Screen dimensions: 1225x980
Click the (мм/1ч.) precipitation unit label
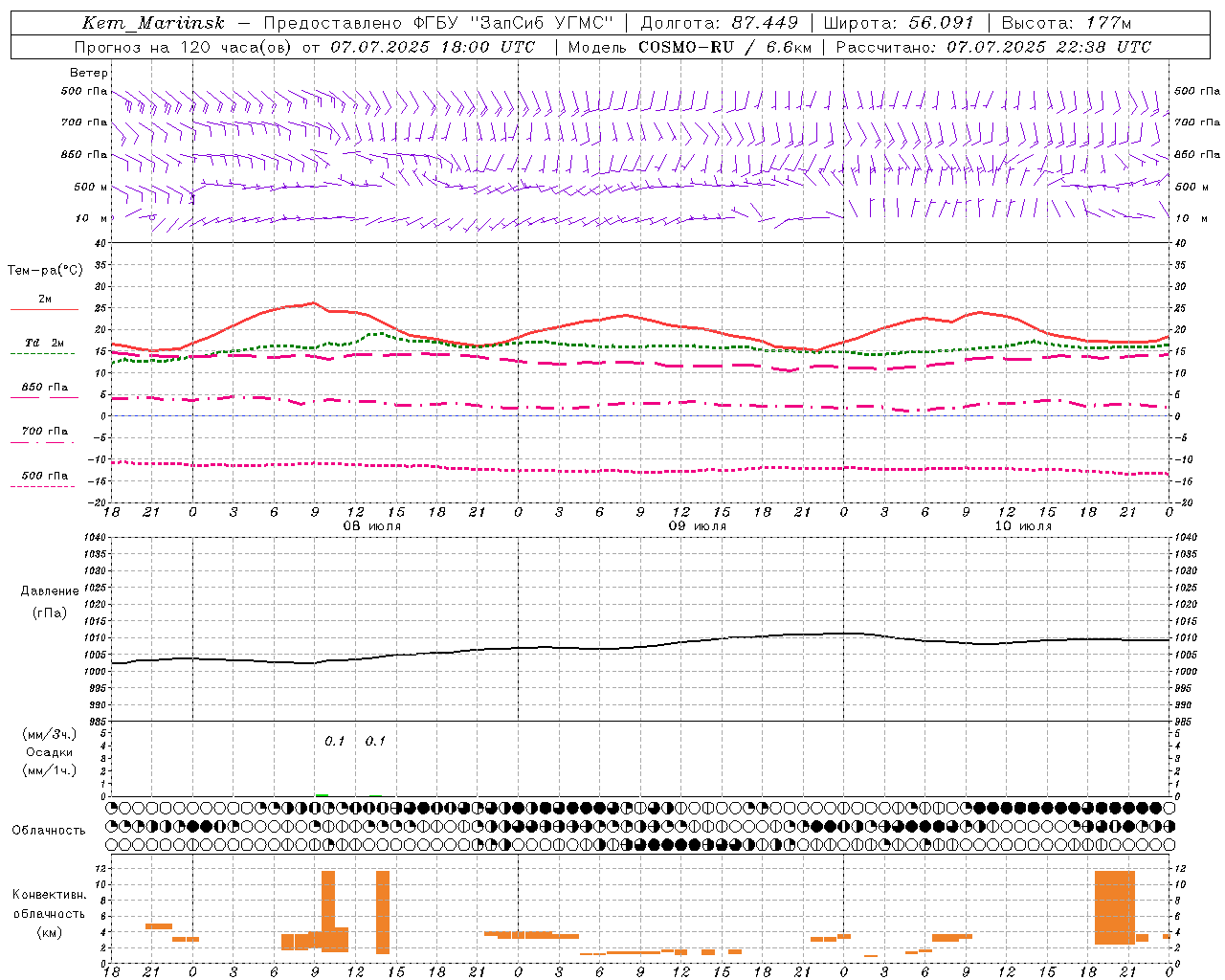click(x=50, y=770)
